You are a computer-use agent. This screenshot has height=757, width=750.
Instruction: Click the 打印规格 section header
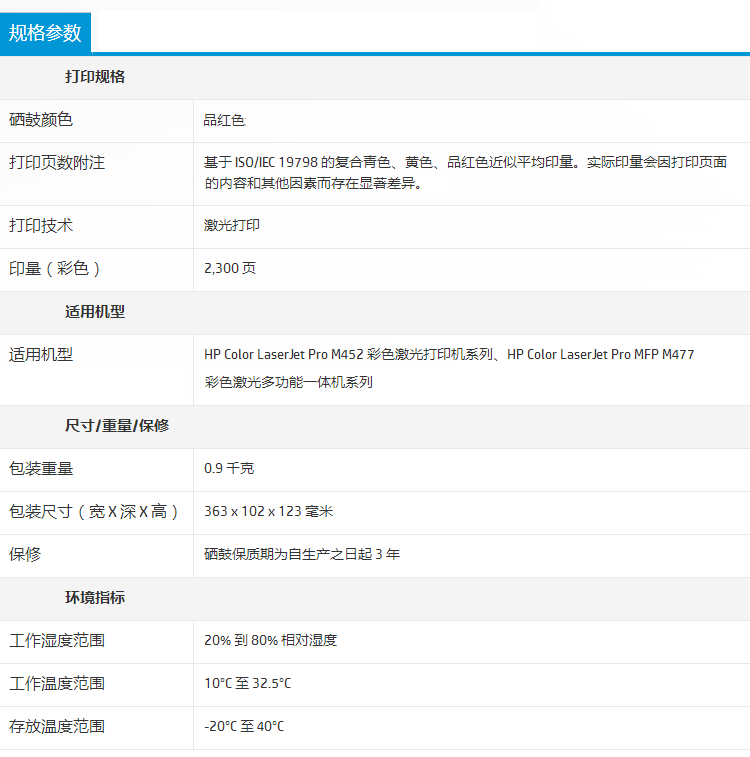tap(95, 77)
